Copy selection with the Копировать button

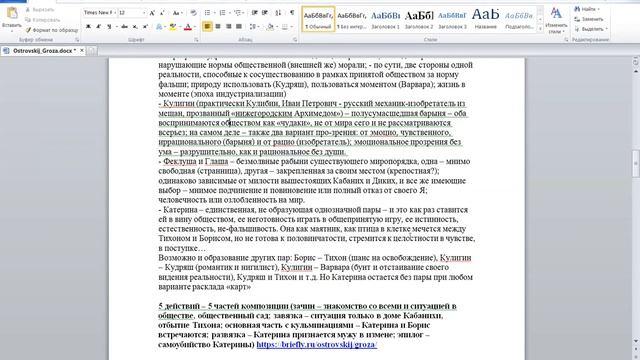coord(42,20)
